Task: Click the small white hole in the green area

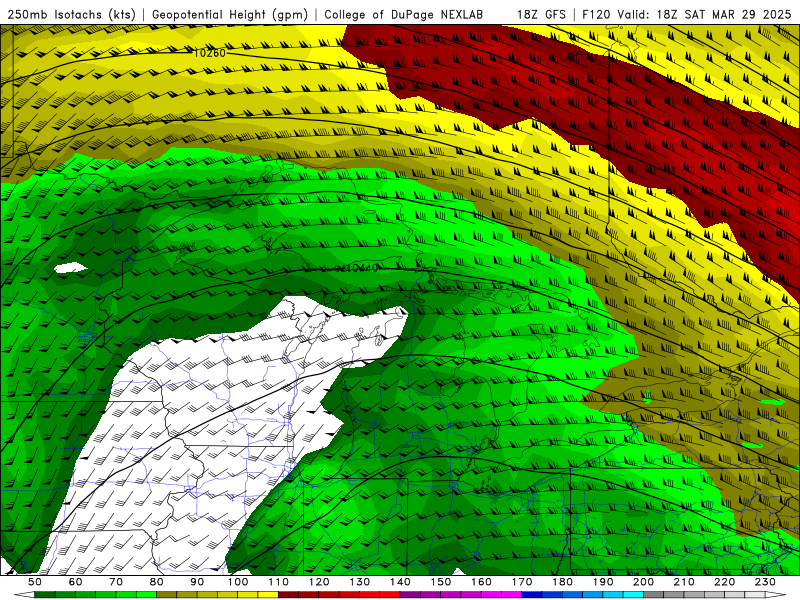Action: 70,267
